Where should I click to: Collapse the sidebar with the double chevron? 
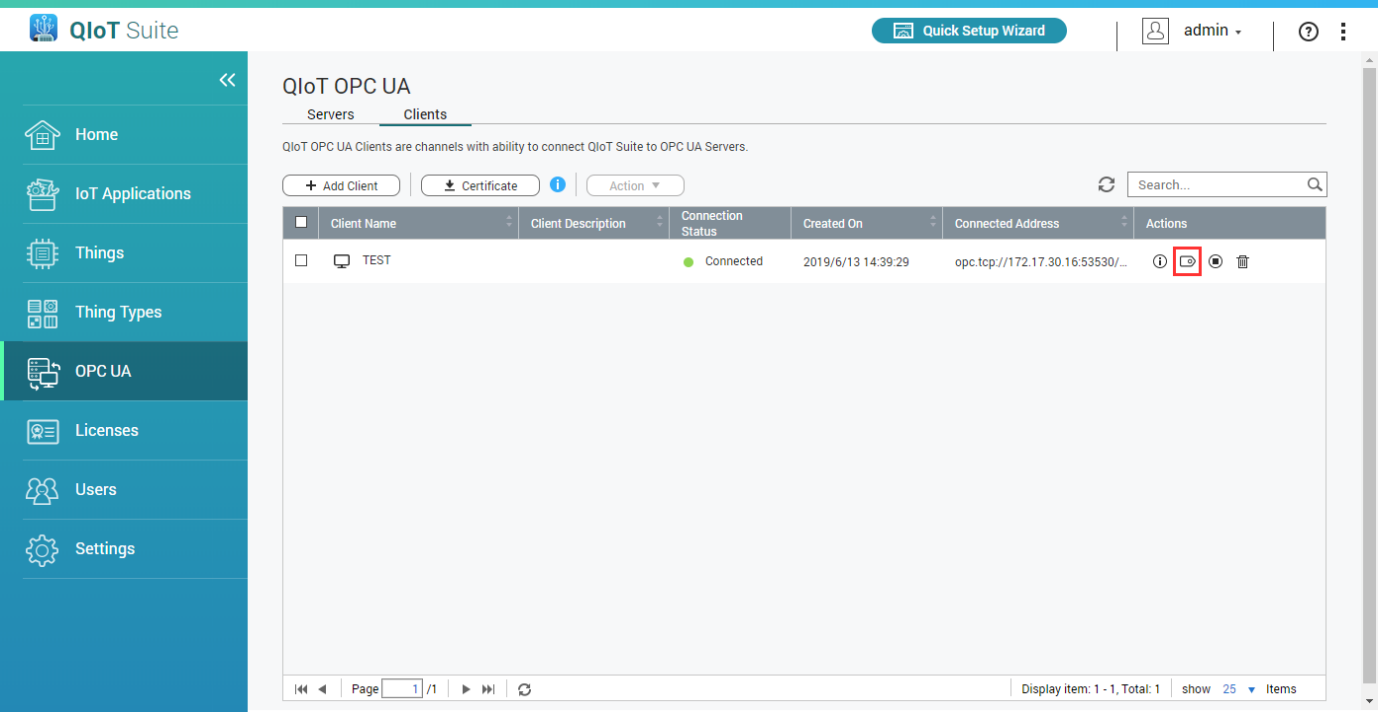227,80
